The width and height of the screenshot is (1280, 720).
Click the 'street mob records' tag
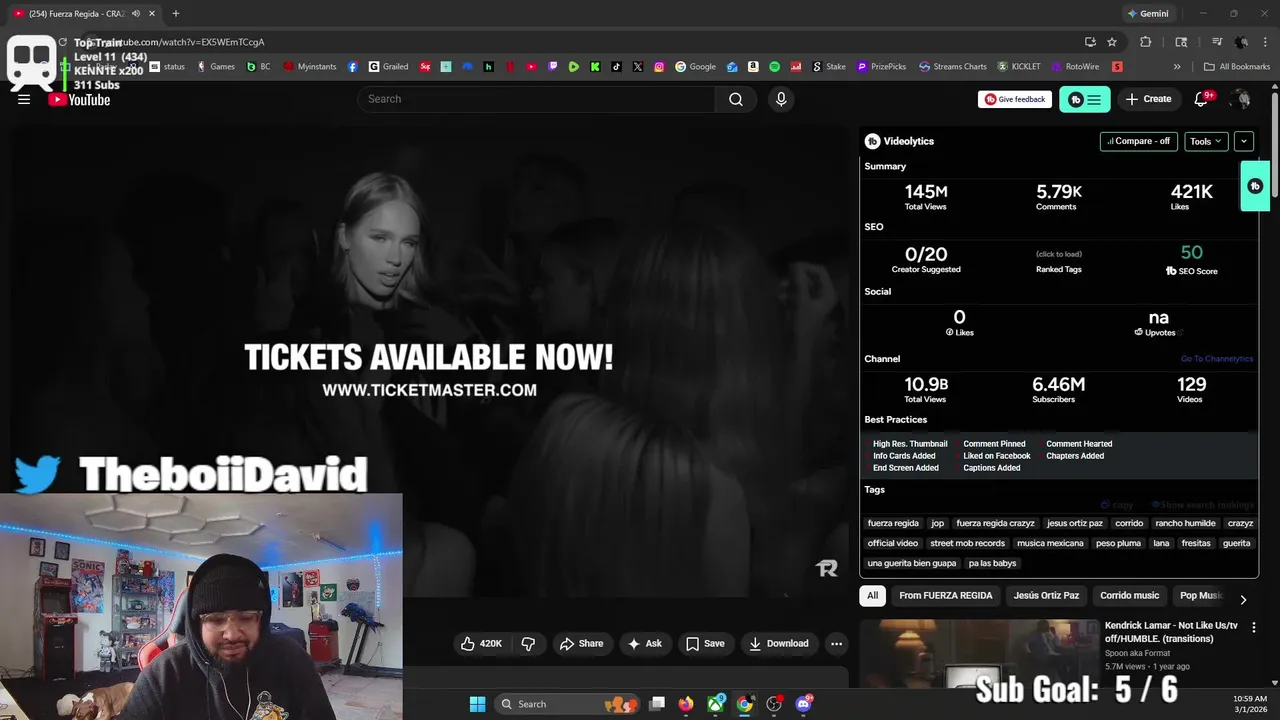click(x=967, y=543)
